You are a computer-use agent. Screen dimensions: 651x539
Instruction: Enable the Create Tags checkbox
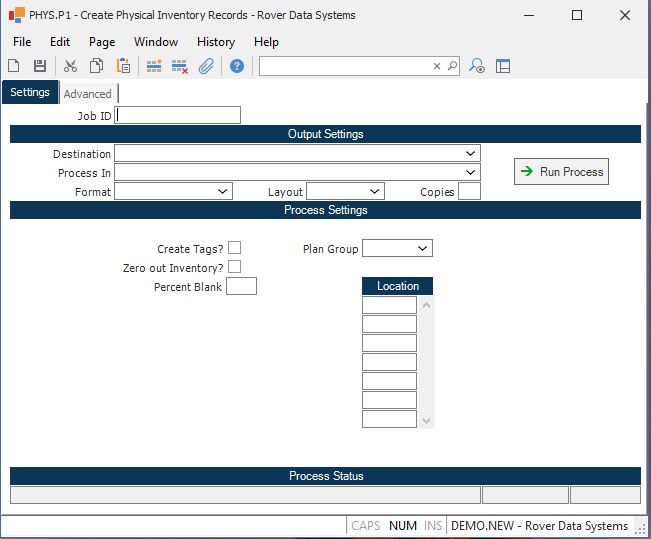(x=234, y=248)
